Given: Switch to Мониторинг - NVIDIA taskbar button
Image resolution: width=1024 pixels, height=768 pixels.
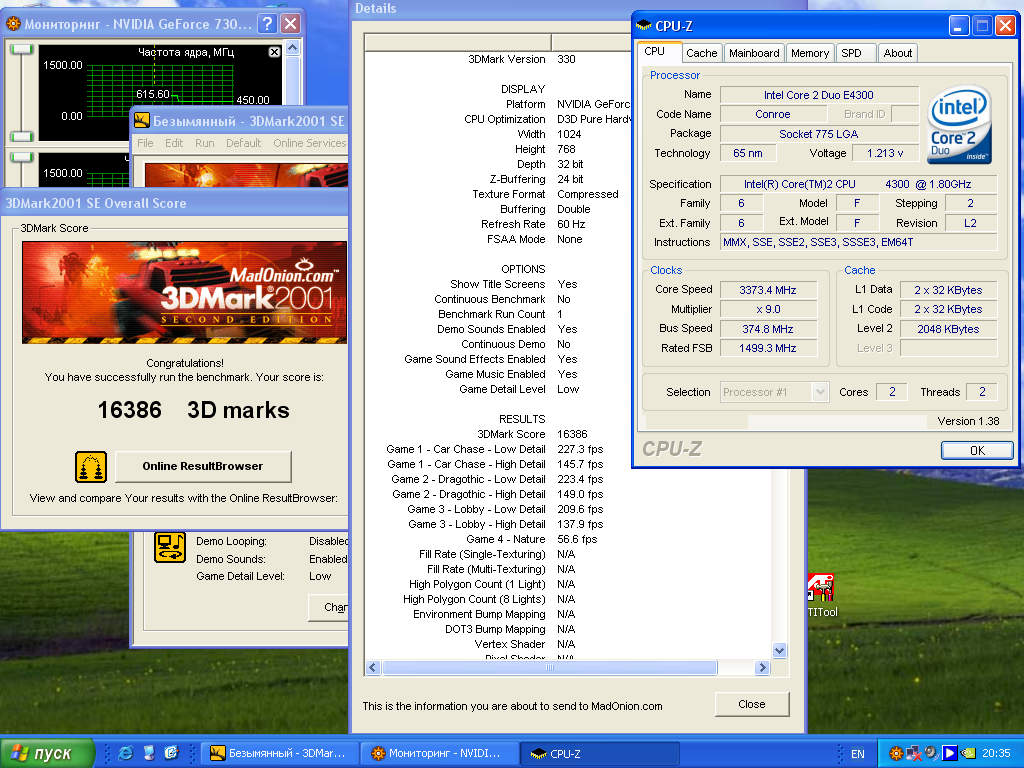Looking at the screenshot, I should tap(440, 753).
